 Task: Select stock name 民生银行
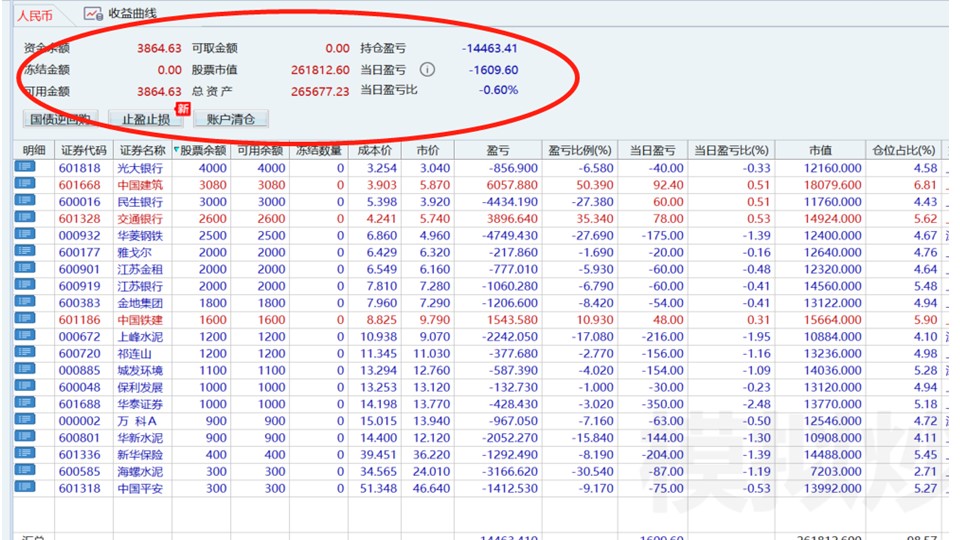pos(140,202)
